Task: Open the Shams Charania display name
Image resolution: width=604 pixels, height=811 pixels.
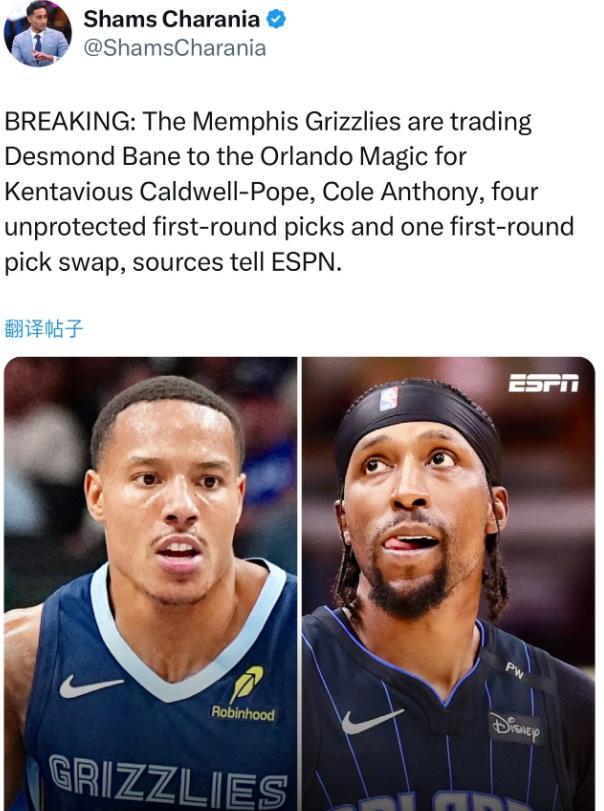Action: 172,20
